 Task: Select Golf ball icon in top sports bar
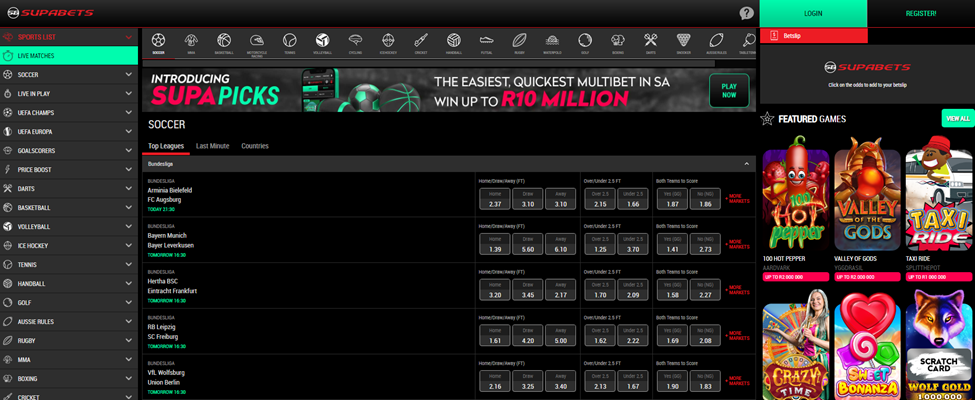(585, 40)
